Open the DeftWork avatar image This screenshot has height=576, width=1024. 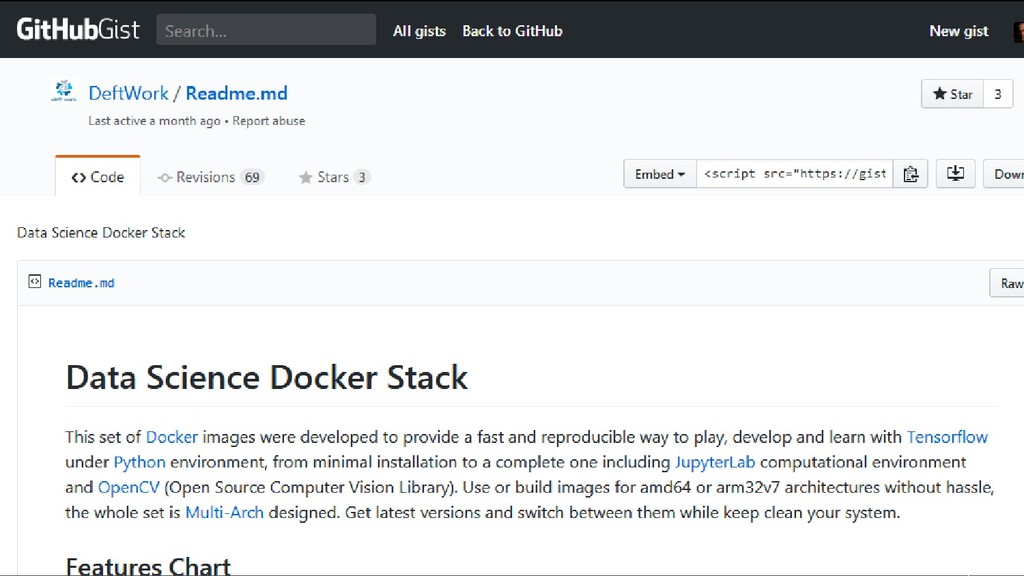point(63,91)
